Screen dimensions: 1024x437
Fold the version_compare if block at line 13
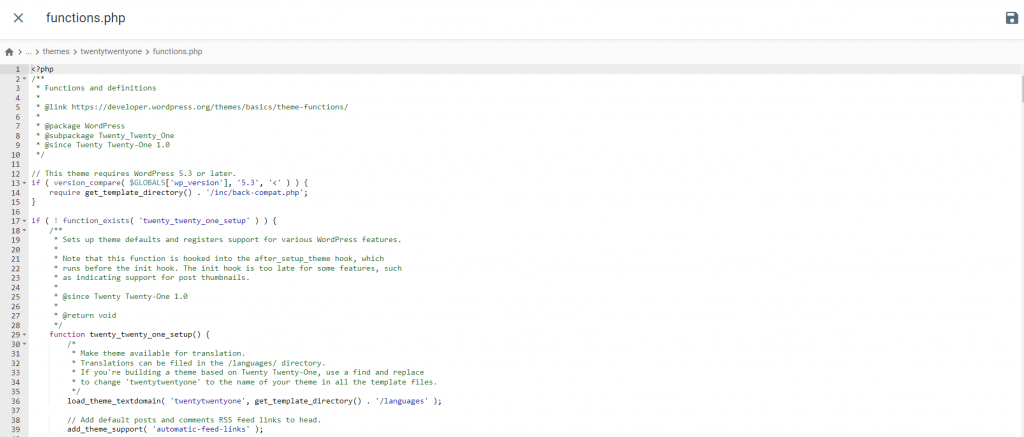24,183
